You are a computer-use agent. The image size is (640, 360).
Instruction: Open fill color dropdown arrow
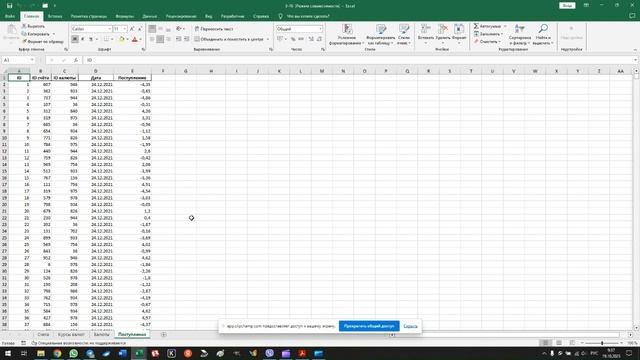(x=127, y=40)
